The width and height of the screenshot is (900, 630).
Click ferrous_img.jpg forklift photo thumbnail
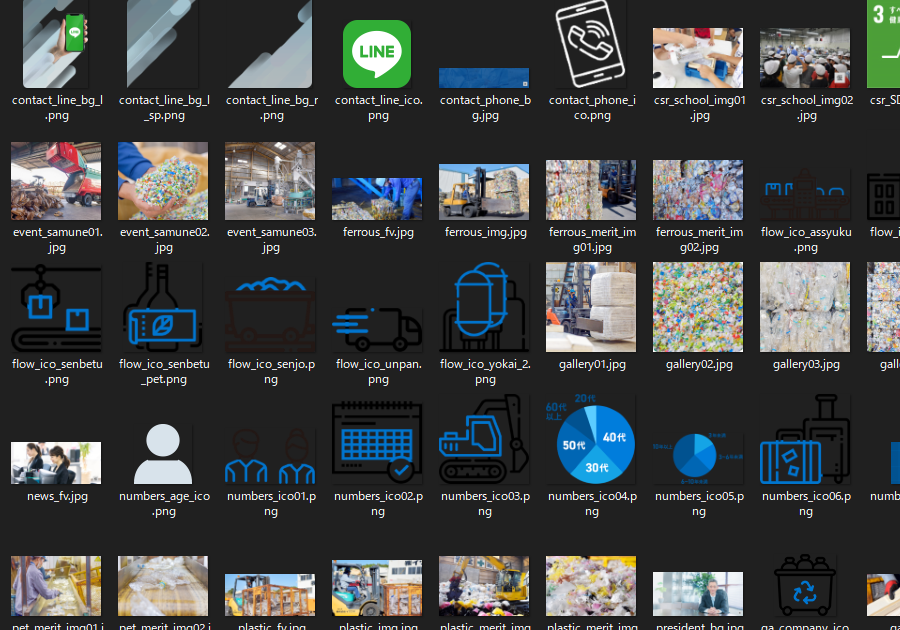484,191
